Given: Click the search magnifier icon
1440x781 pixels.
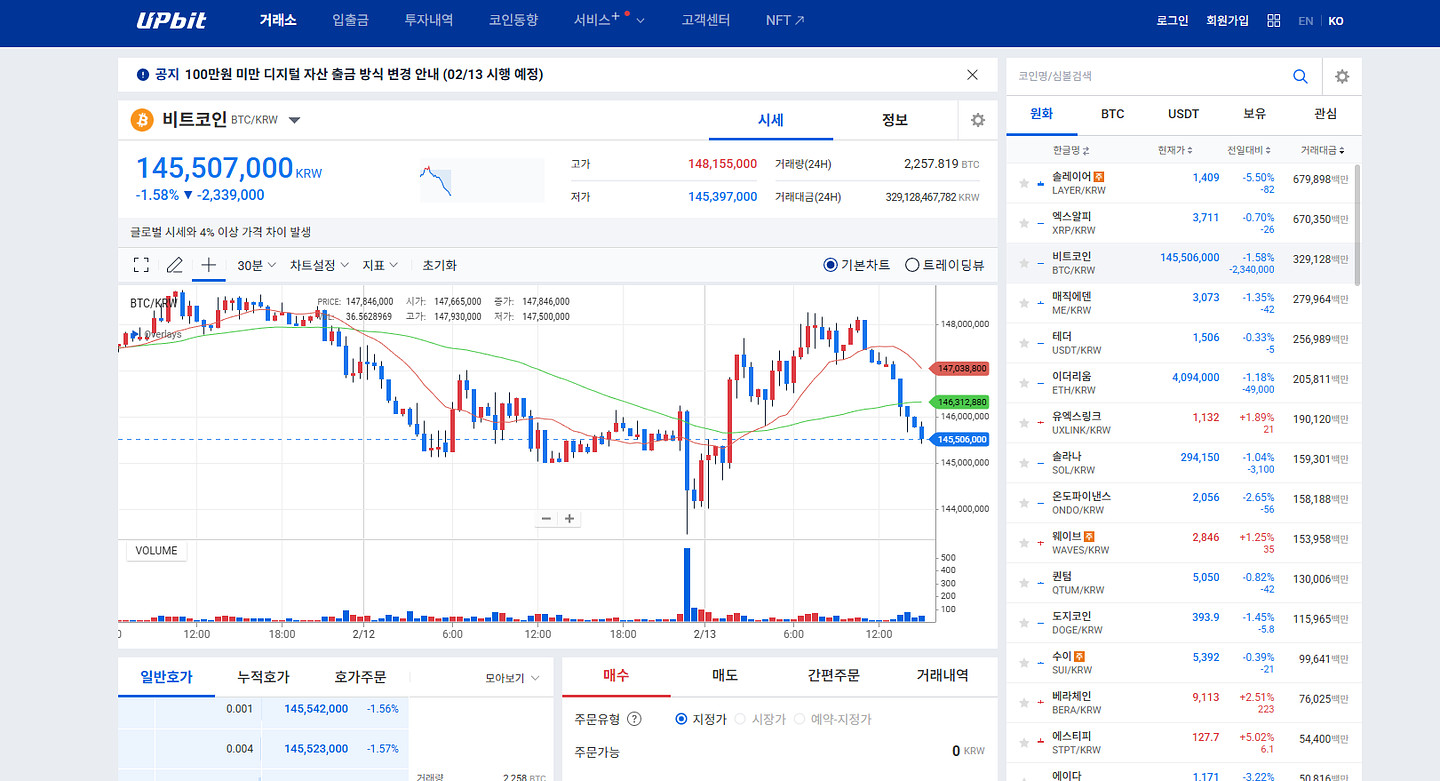Looking at the screenshot, I should coord(1300,76).
